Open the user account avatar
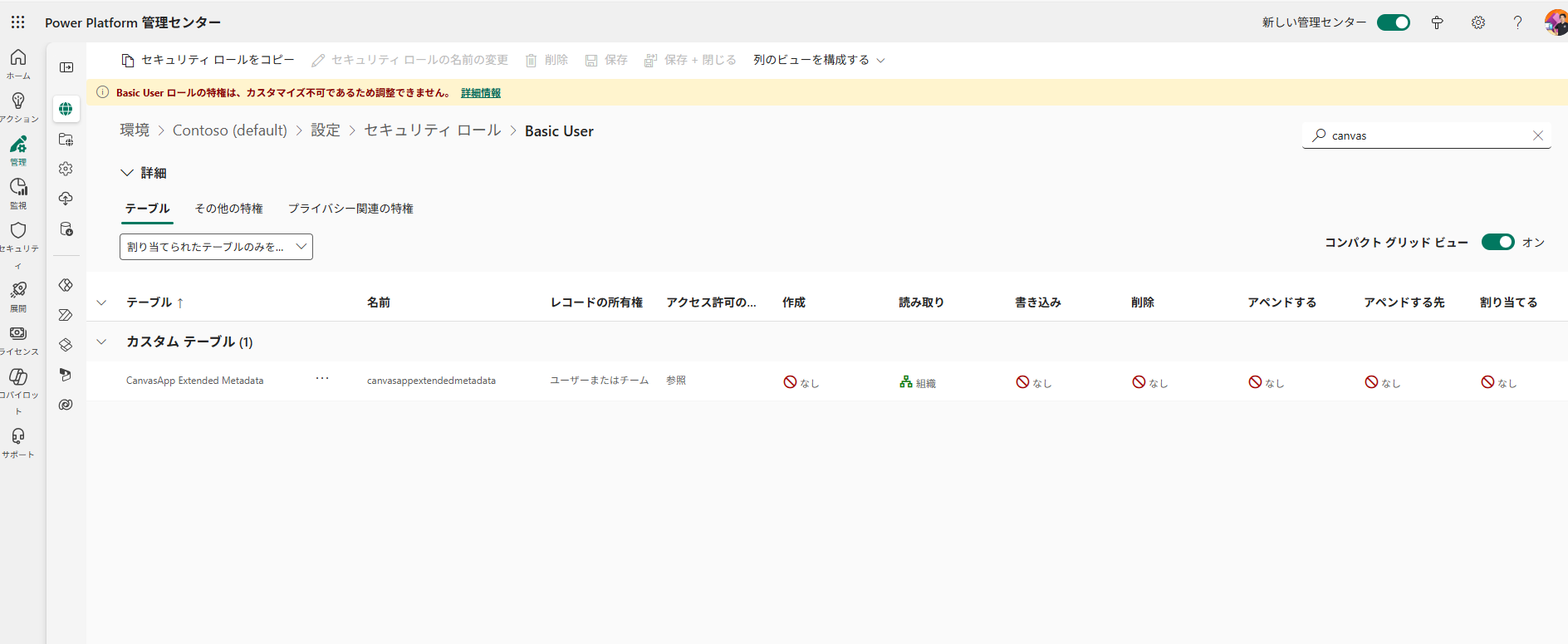 click(x=1556, y=22)
